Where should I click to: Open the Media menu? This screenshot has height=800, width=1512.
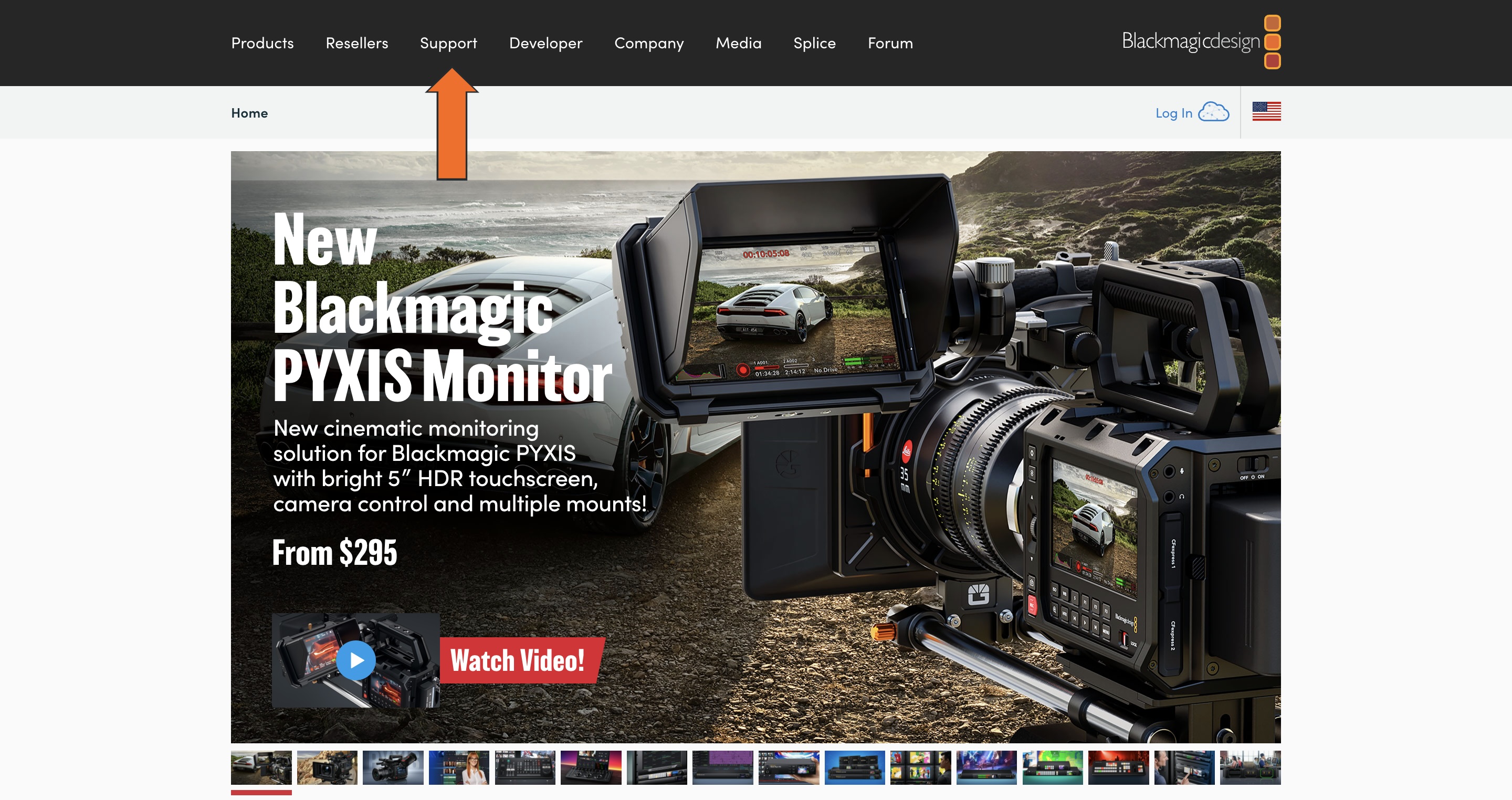click(x=738, y=43)
